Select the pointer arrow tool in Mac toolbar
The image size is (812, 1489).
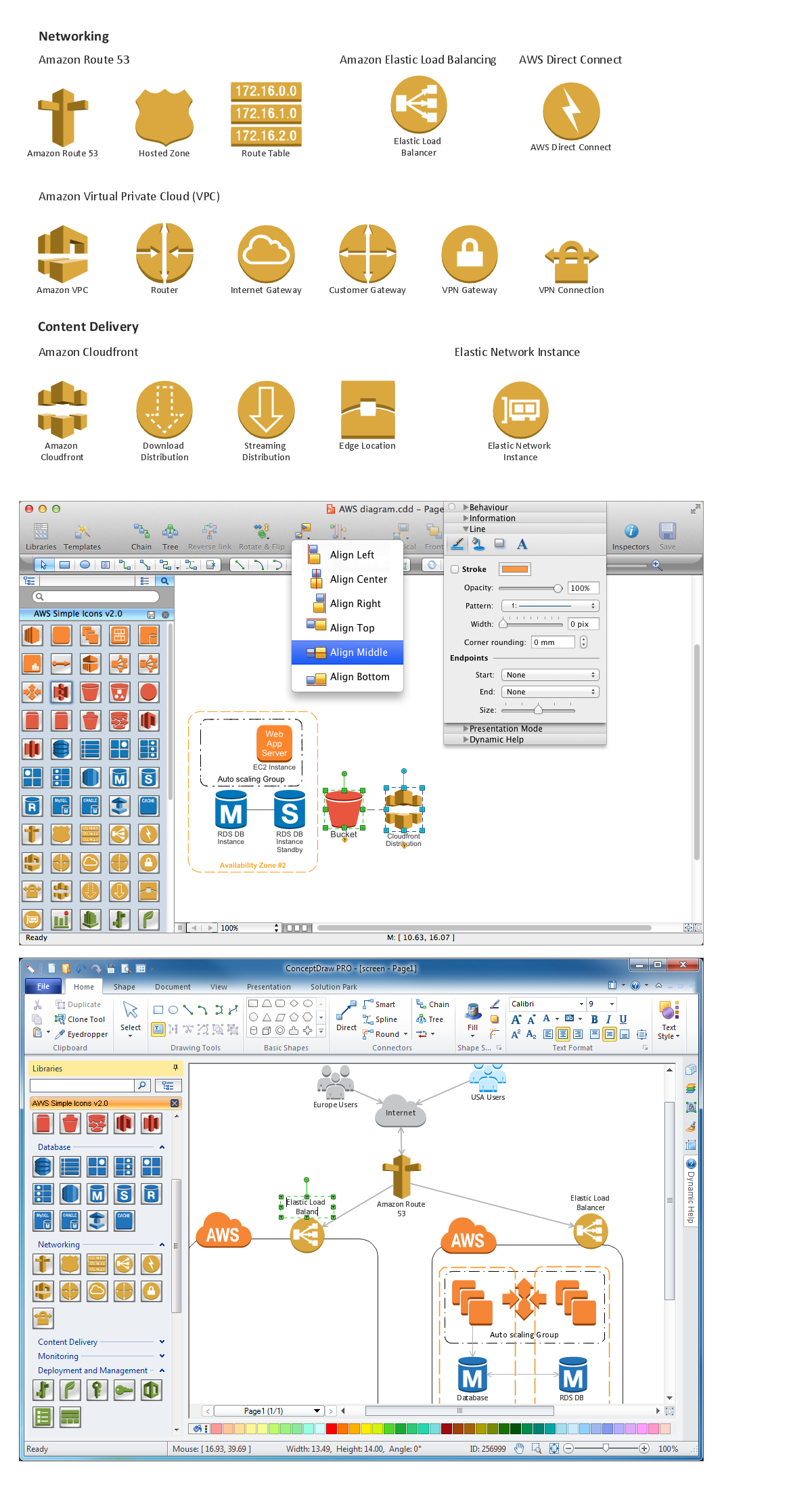tap(44, 564)
